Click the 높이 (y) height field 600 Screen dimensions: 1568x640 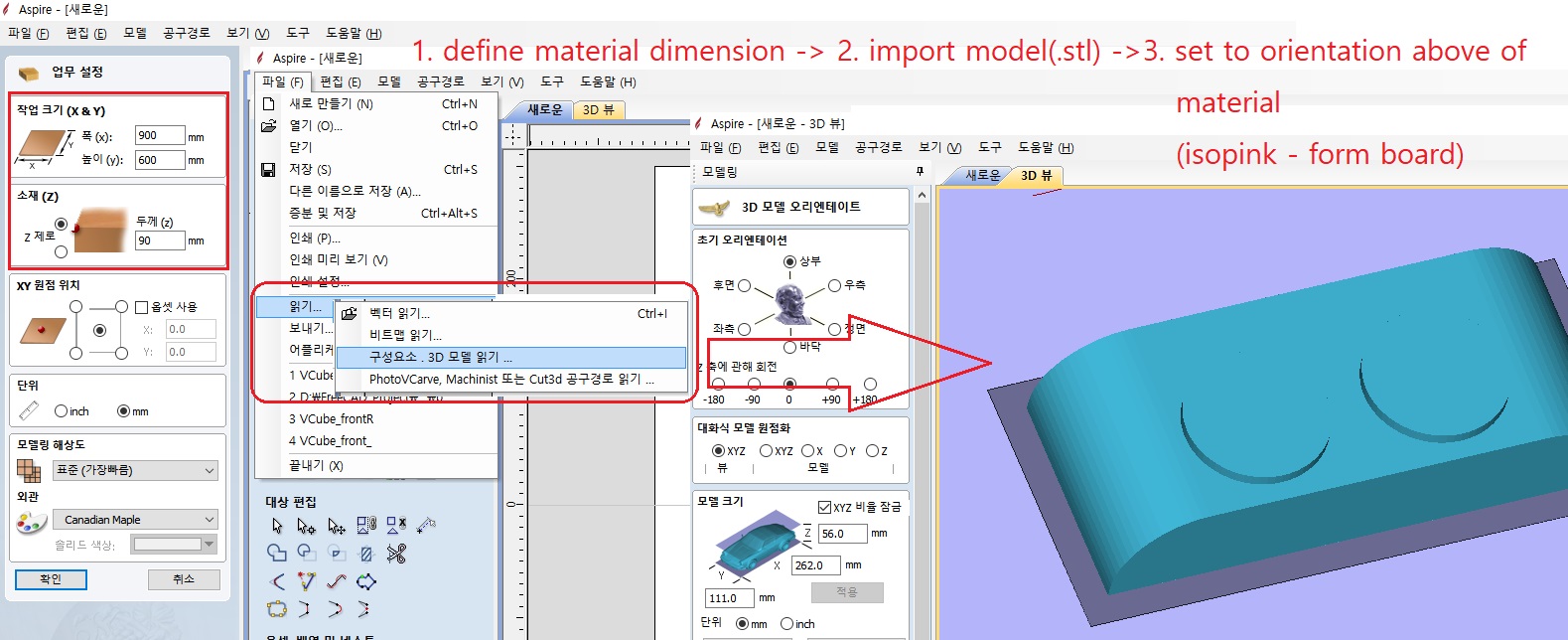click(x=160, y=160)
